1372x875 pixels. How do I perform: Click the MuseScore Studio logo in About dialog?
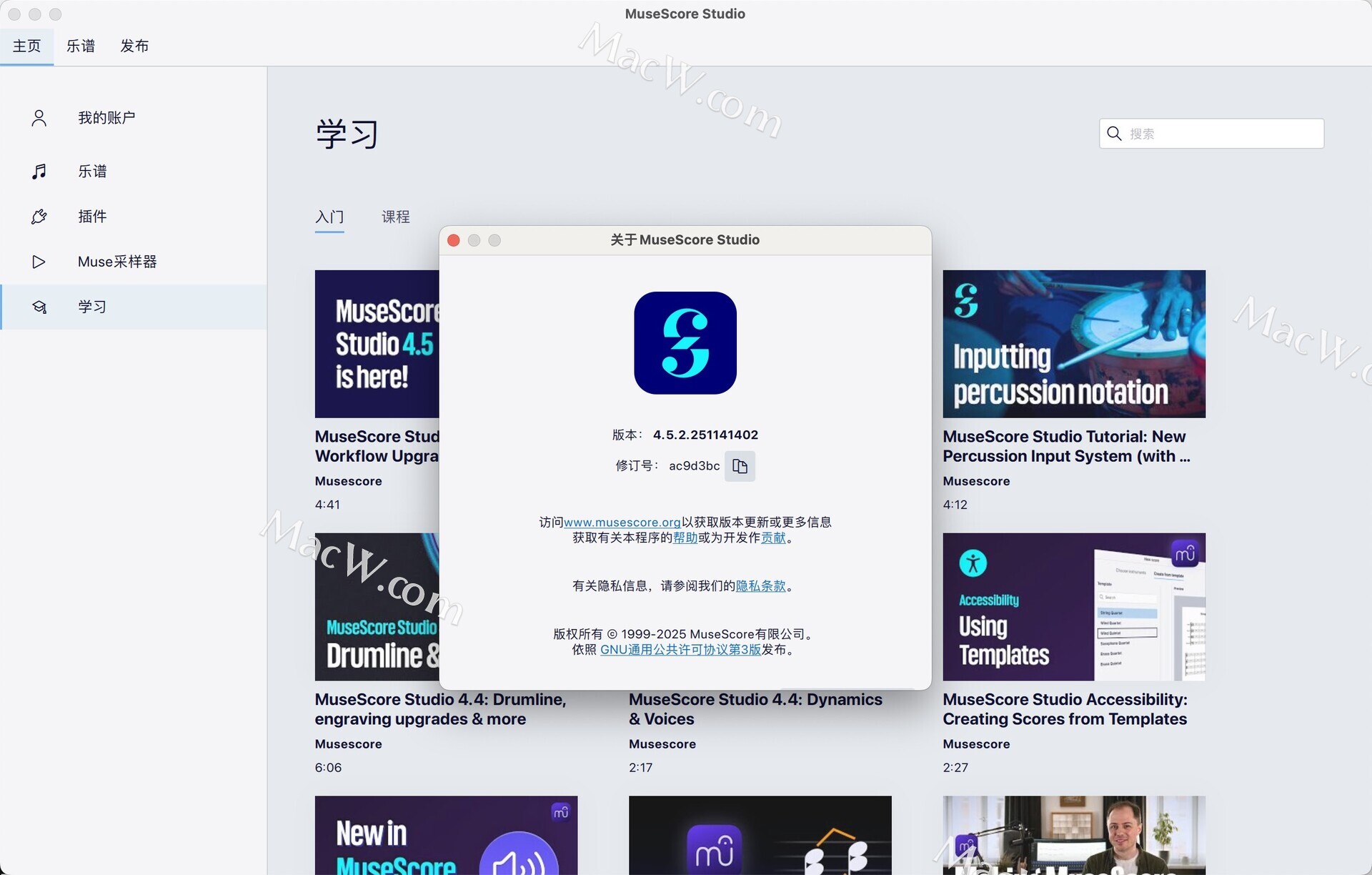[x=685, y=343]
